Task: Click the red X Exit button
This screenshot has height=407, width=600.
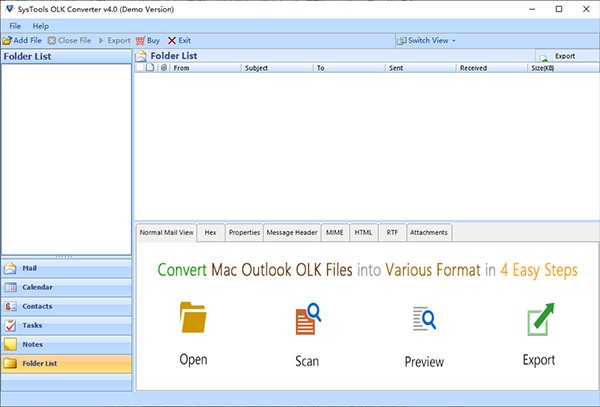Action: (x=179, y=41)
